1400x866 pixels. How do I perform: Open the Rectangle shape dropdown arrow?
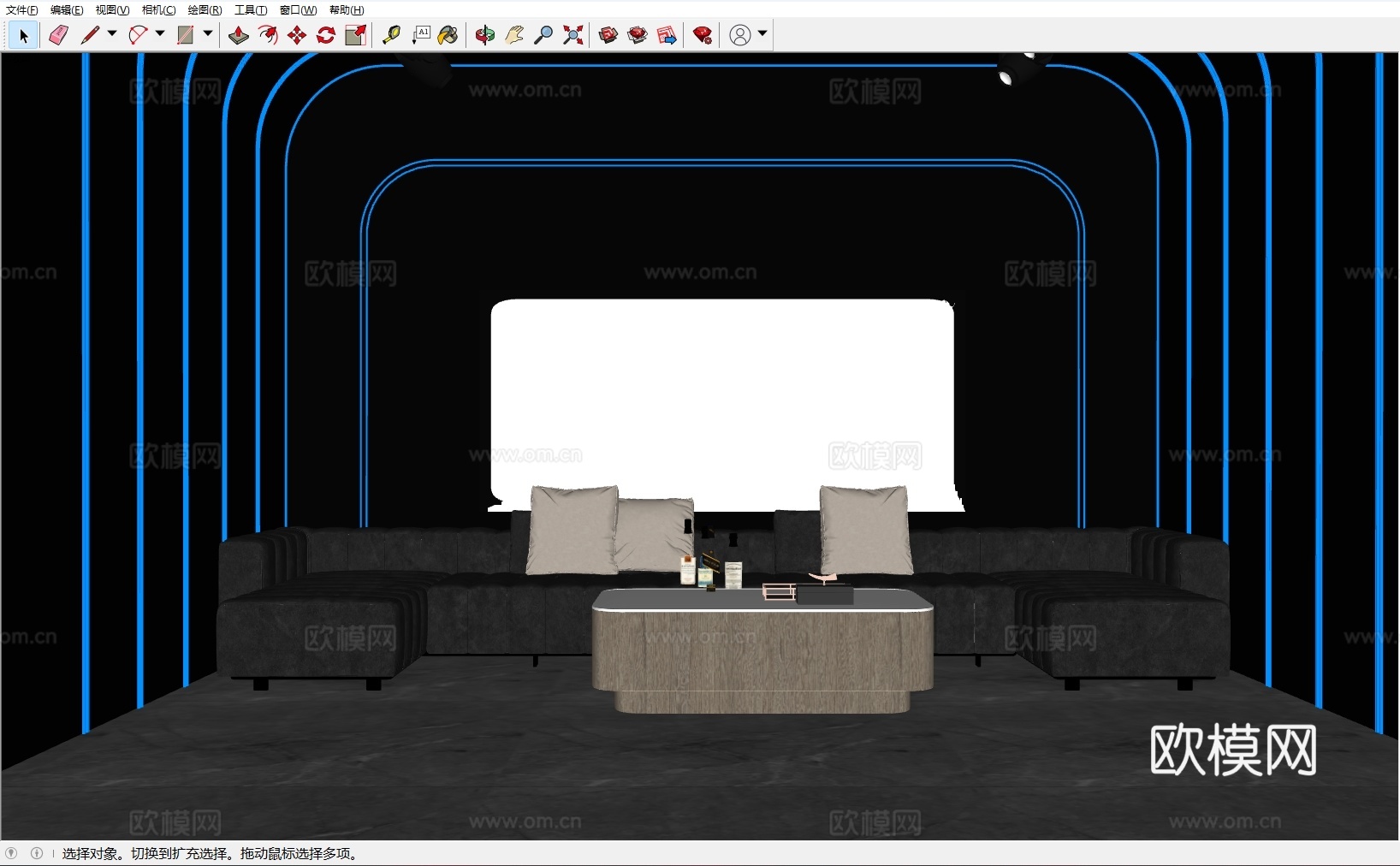208,34
